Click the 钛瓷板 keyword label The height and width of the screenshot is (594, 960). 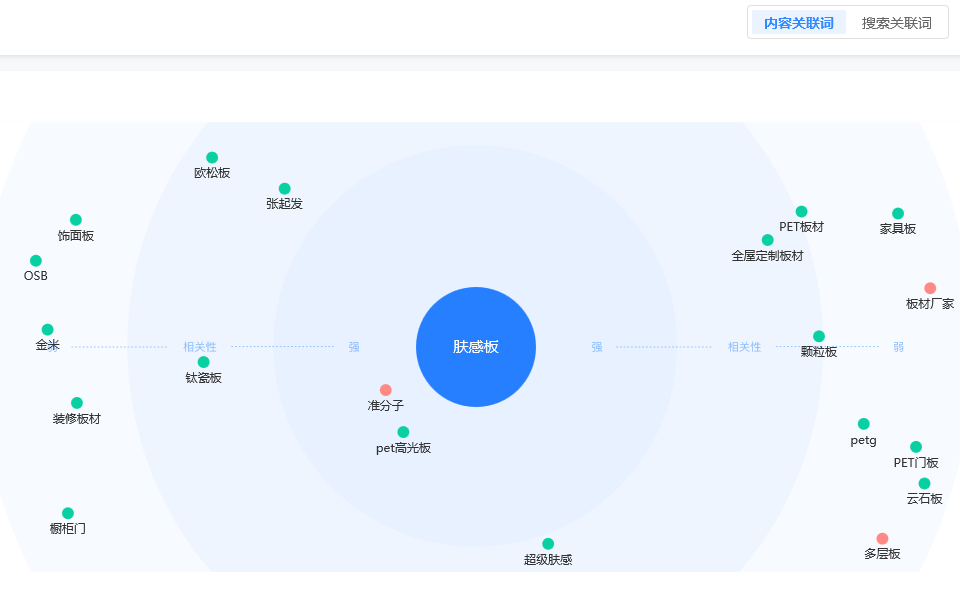tap(203, 378)
